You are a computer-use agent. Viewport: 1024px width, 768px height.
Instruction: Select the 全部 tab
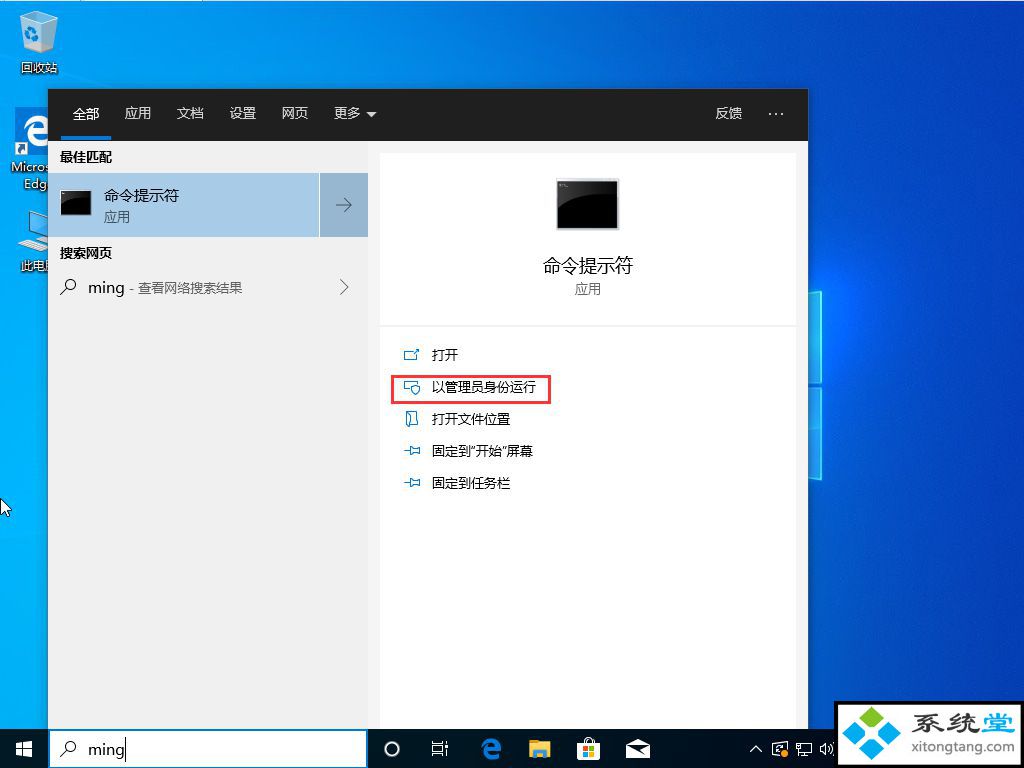point(86,114)
